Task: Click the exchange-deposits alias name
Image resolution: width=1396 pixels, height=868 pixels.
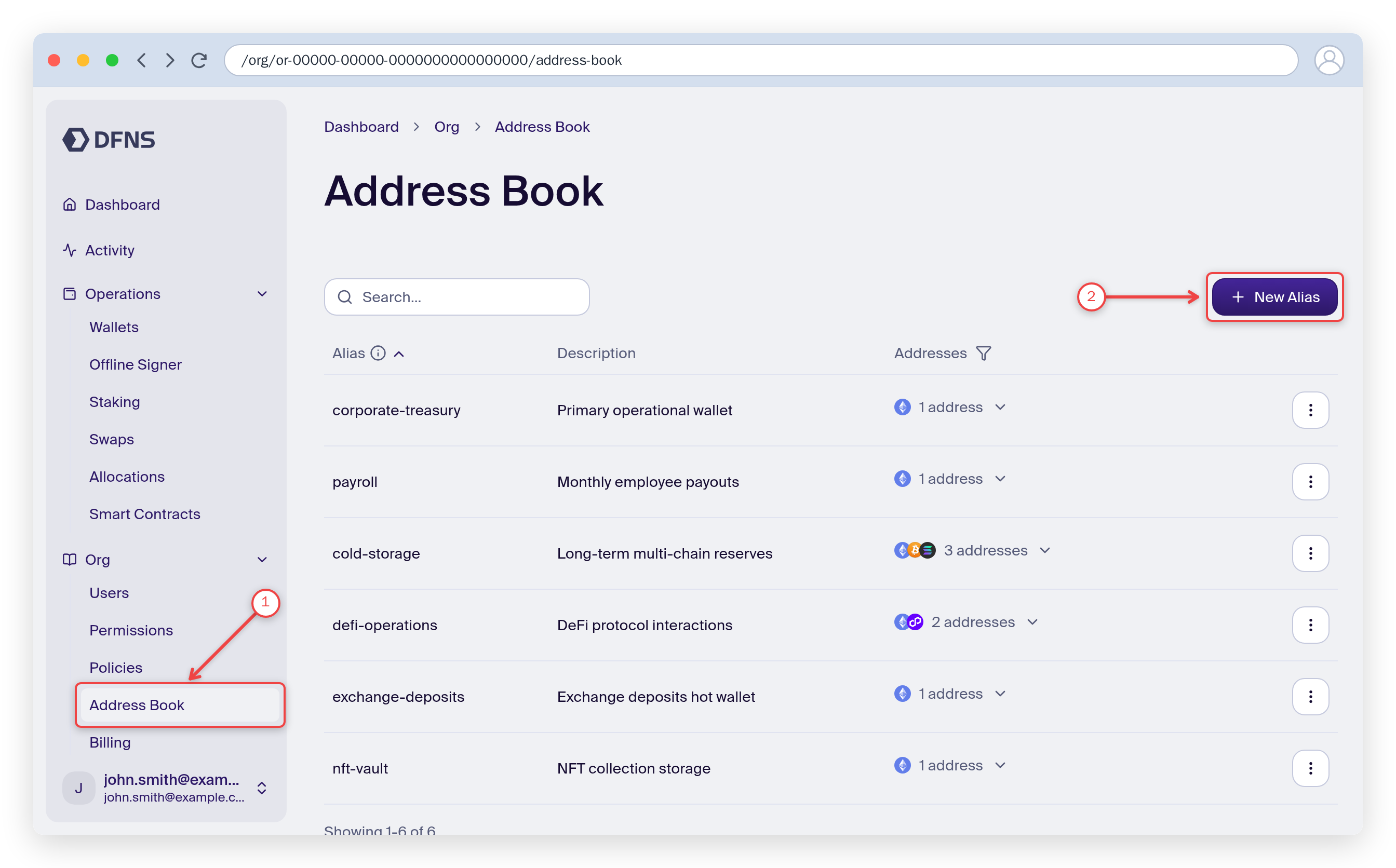Action: tap(398, 697)
